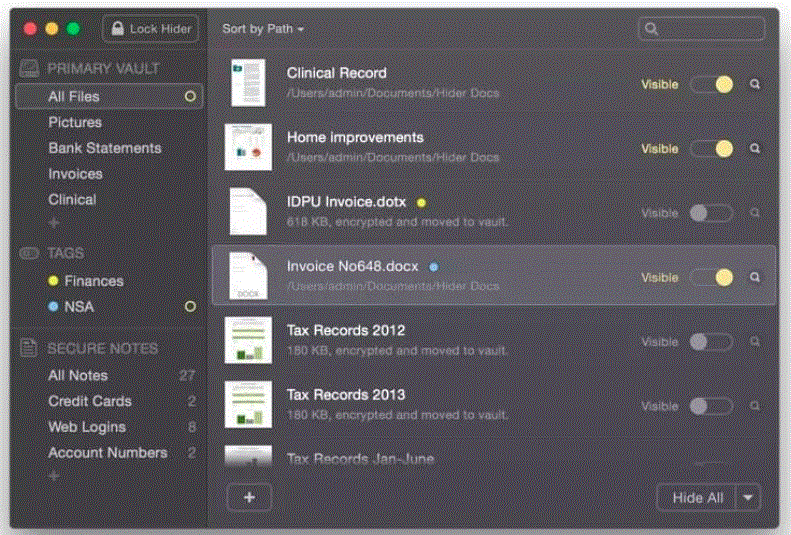Viewport: 791px width, 535px height.
Task: Click the circle indicator next to NSA
Action: (190, 307)
